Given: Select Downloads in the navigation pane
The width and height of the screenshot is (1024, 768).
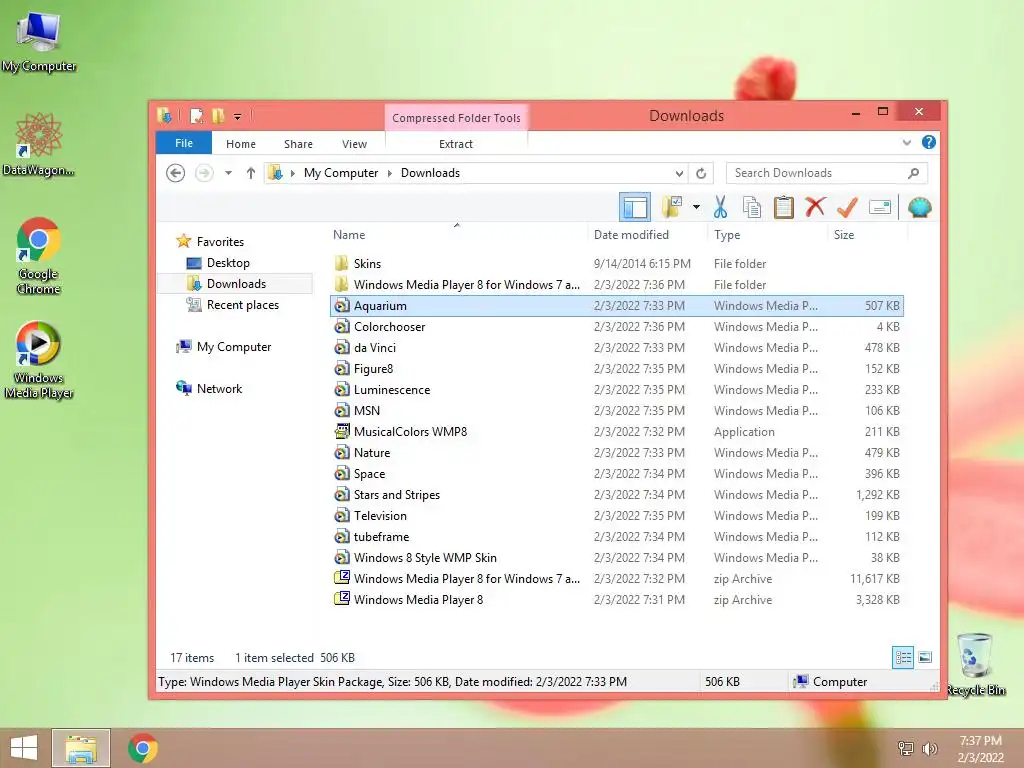Looking at the screenshot, I should 236,283.
